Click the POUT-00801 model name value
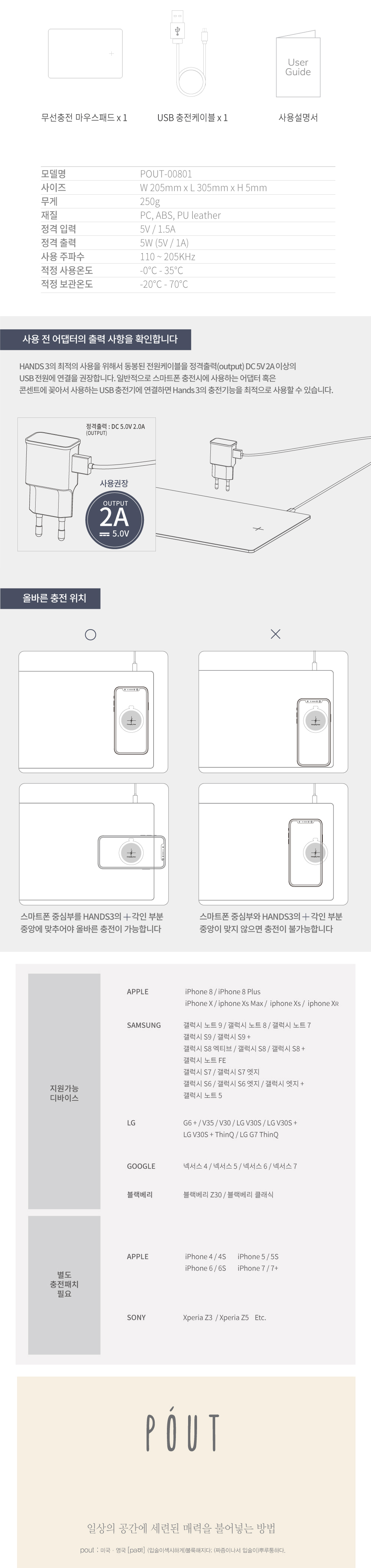371x1568 pixels. pyautogui.click(x=166, y=174)
